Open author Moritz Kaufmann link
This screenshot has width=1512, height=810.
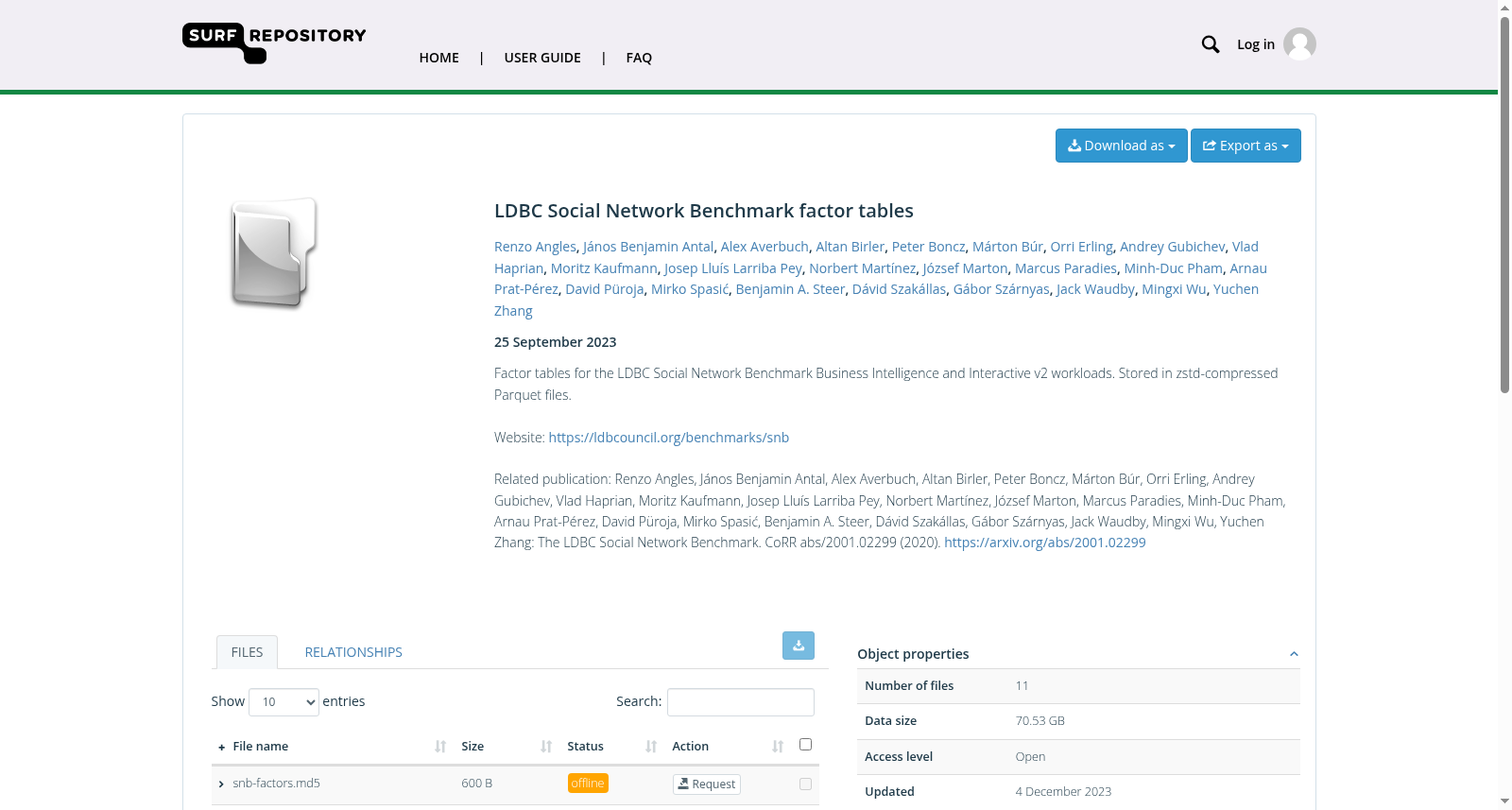click(604, 268)
